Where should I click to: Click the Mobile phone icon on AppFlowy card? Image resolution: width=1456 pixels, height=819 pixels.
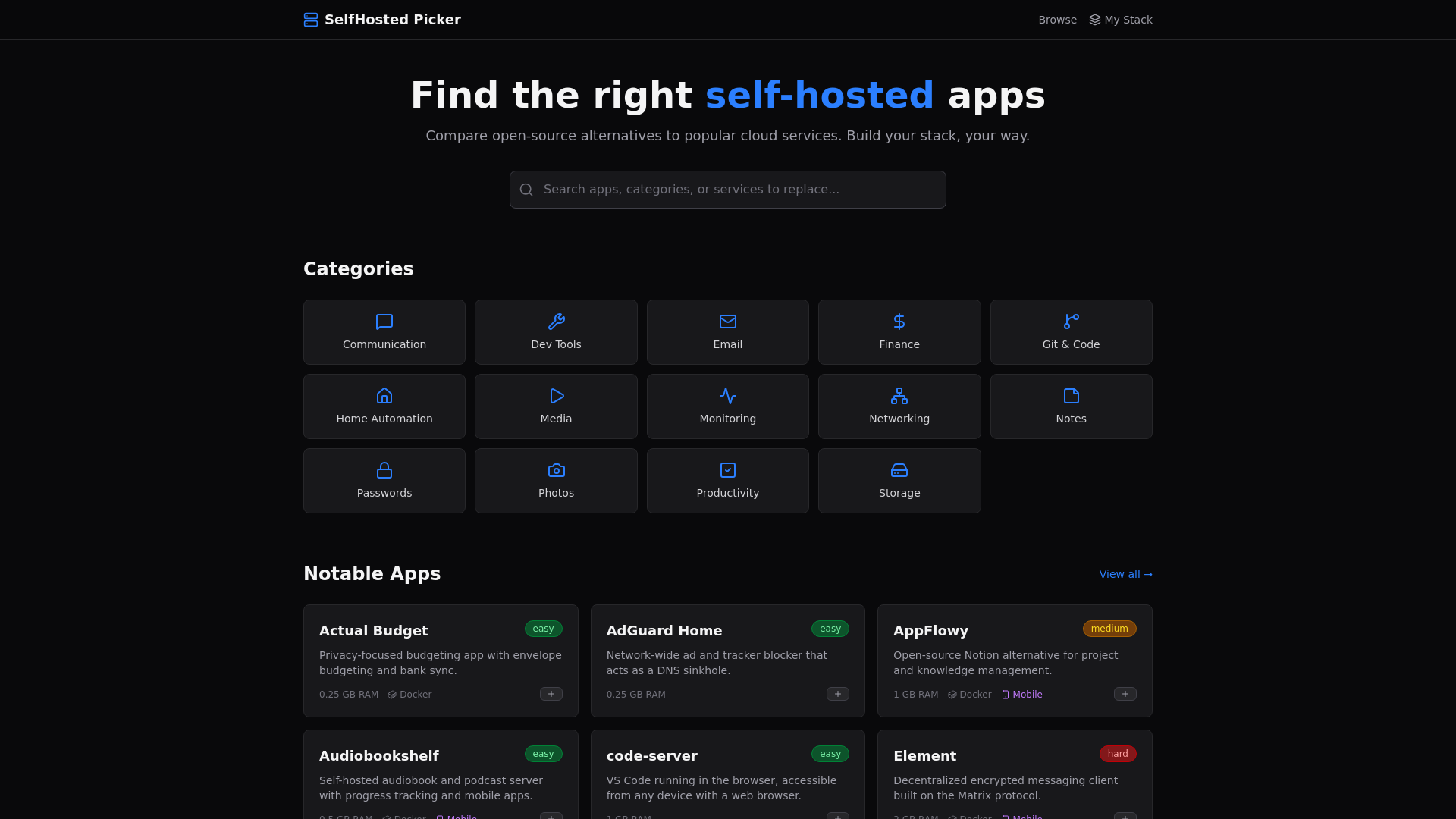[1006, 695]
